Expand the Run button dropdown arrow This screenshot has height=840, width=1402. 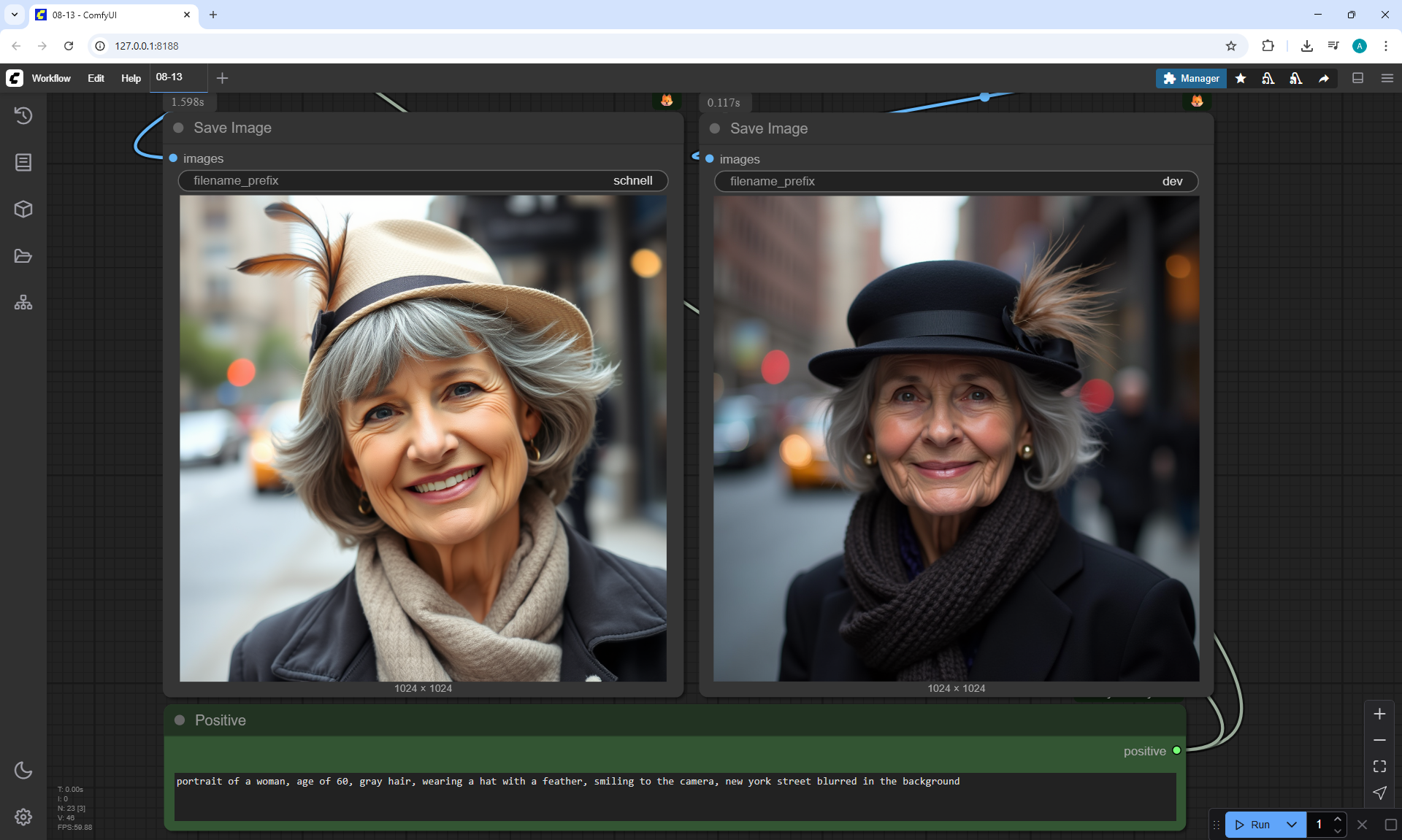pos(1292,825)
